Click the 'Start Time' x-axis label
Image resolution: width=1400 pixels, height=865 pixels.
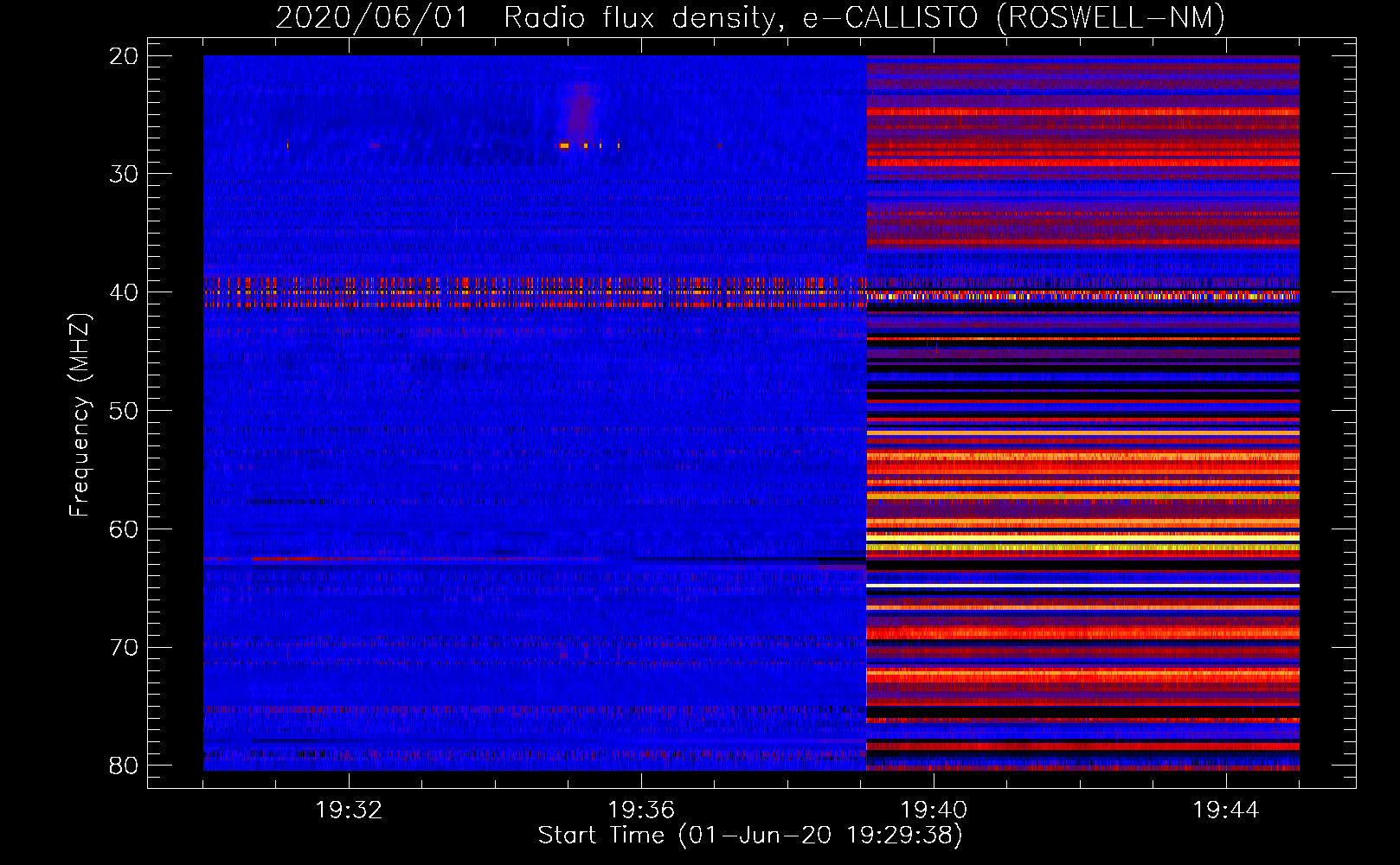[750, 836]
